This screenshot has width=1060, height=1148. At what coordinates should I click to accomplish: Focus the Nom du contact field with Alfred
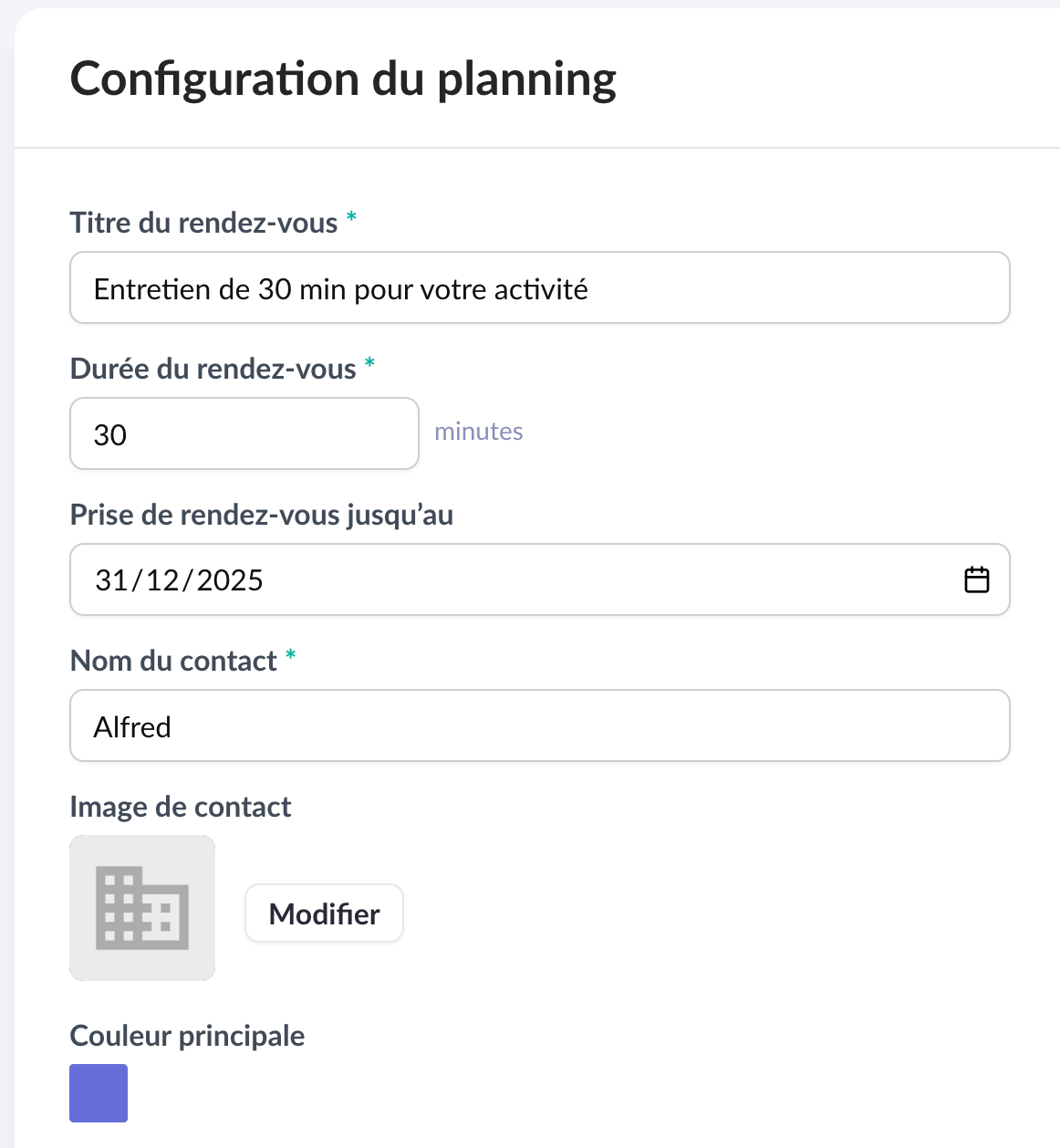click(539, 726)
